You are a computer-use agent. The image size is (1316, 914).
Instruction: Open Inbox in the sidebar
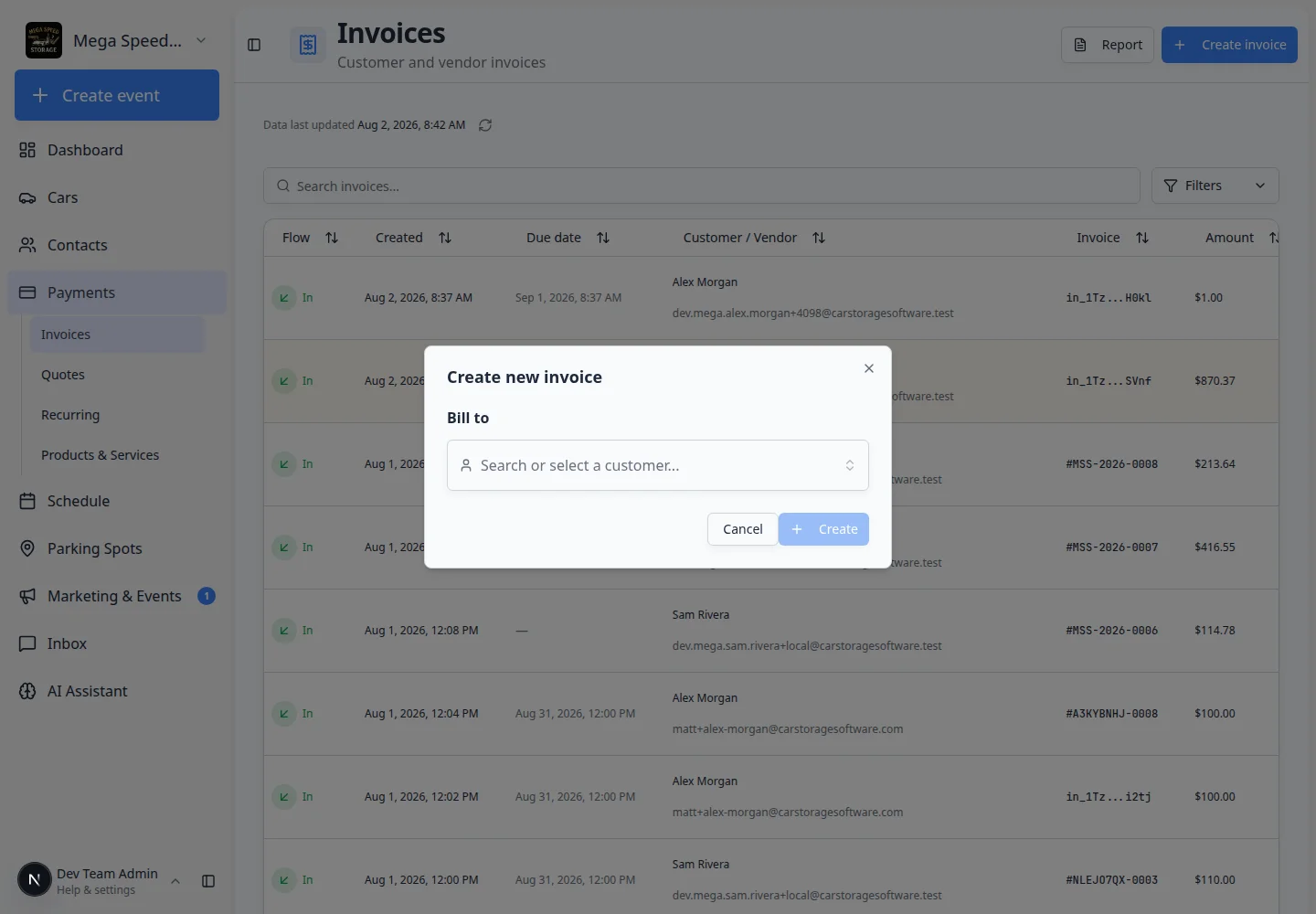coord(117,643)
